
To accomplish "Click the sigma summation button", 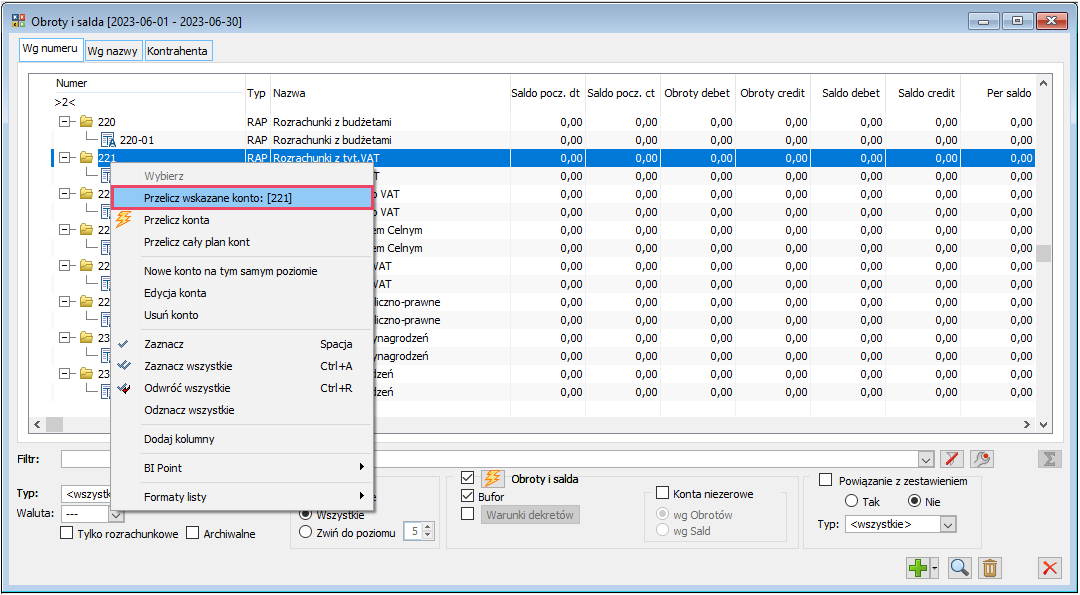I will [1049, 459].
